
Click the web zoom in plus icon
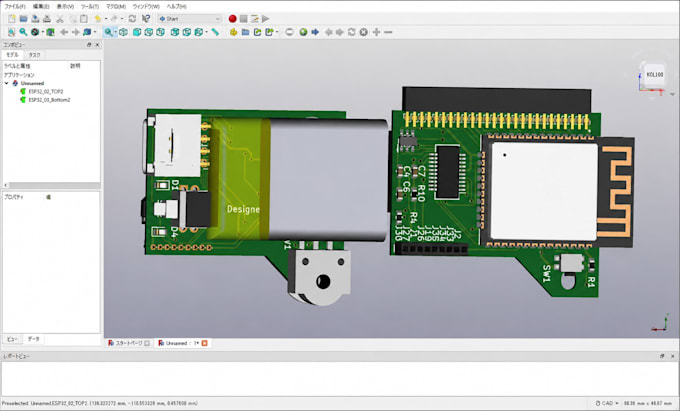point(376,32)
